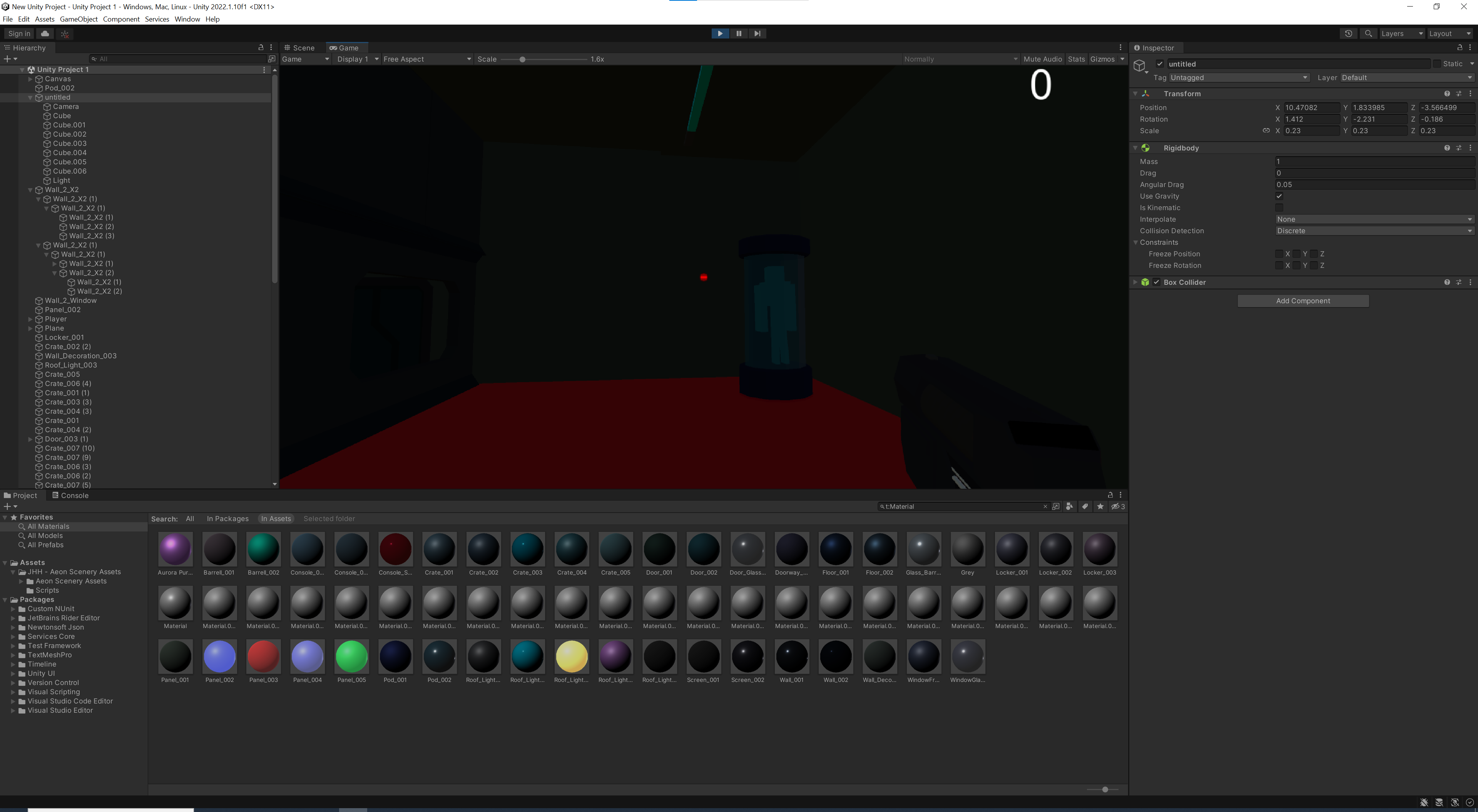Image resolution: width=1478 pixels, height=812 pixels.
Task: Toggle the Static checkbox
Action: tap(1437, 64)
